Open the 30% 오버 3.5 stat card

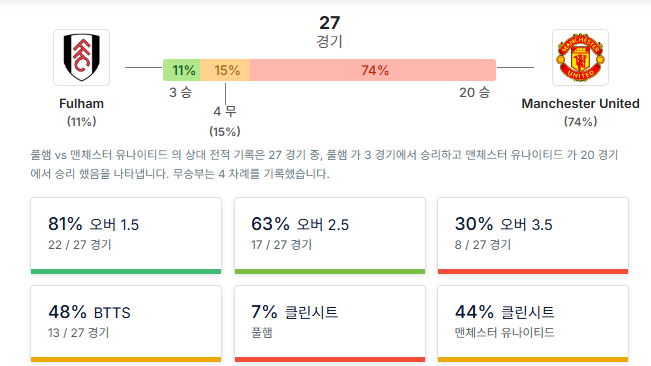click(533, 236)
